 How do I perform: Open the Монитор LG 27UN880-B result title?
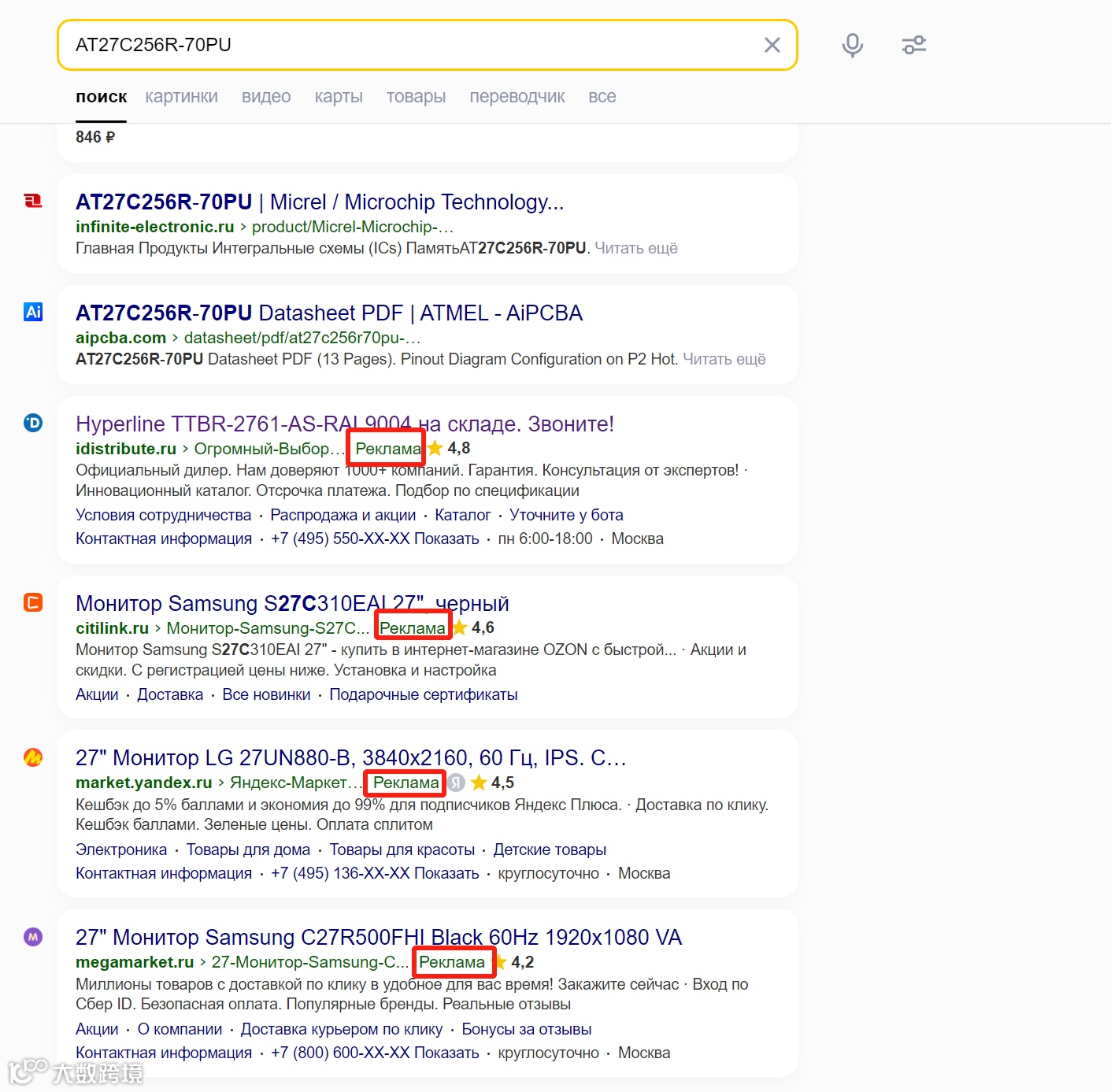click(351, 758)
